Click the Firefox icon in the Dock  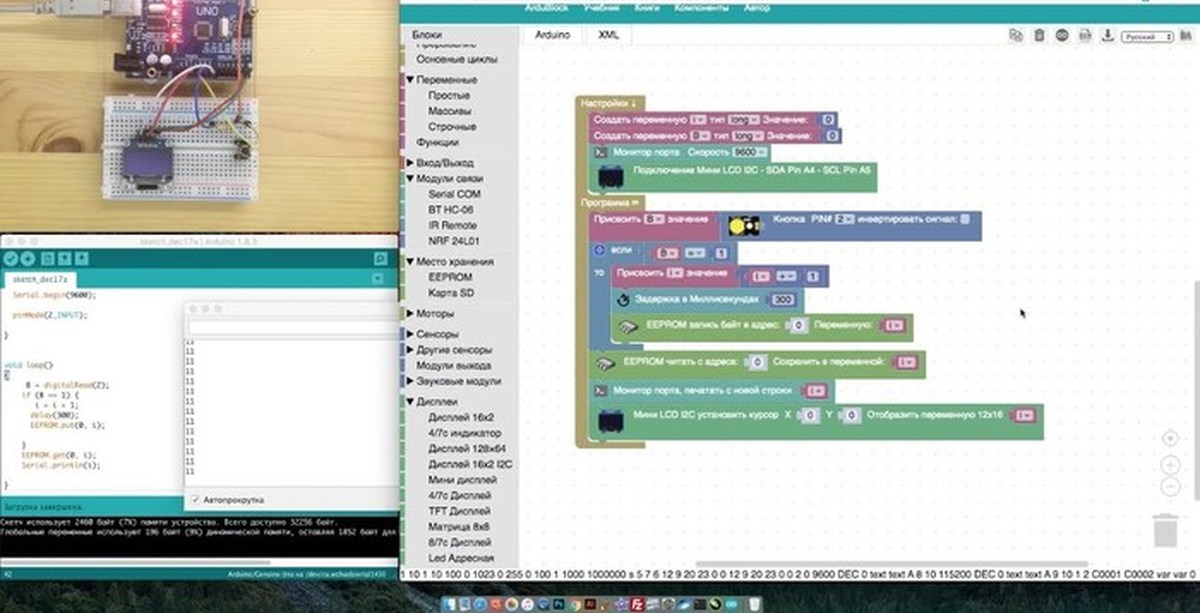[x=494, y=605]
